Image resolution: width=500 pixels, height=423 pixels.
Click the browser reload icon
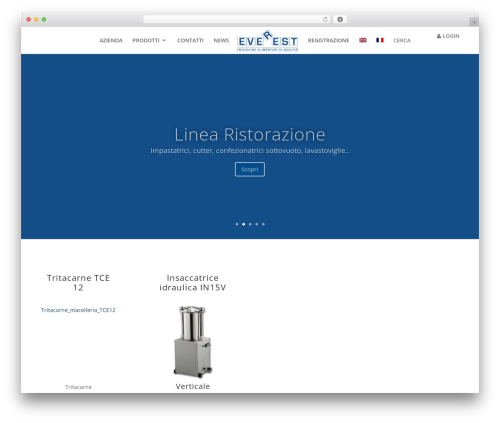(325, 19)
